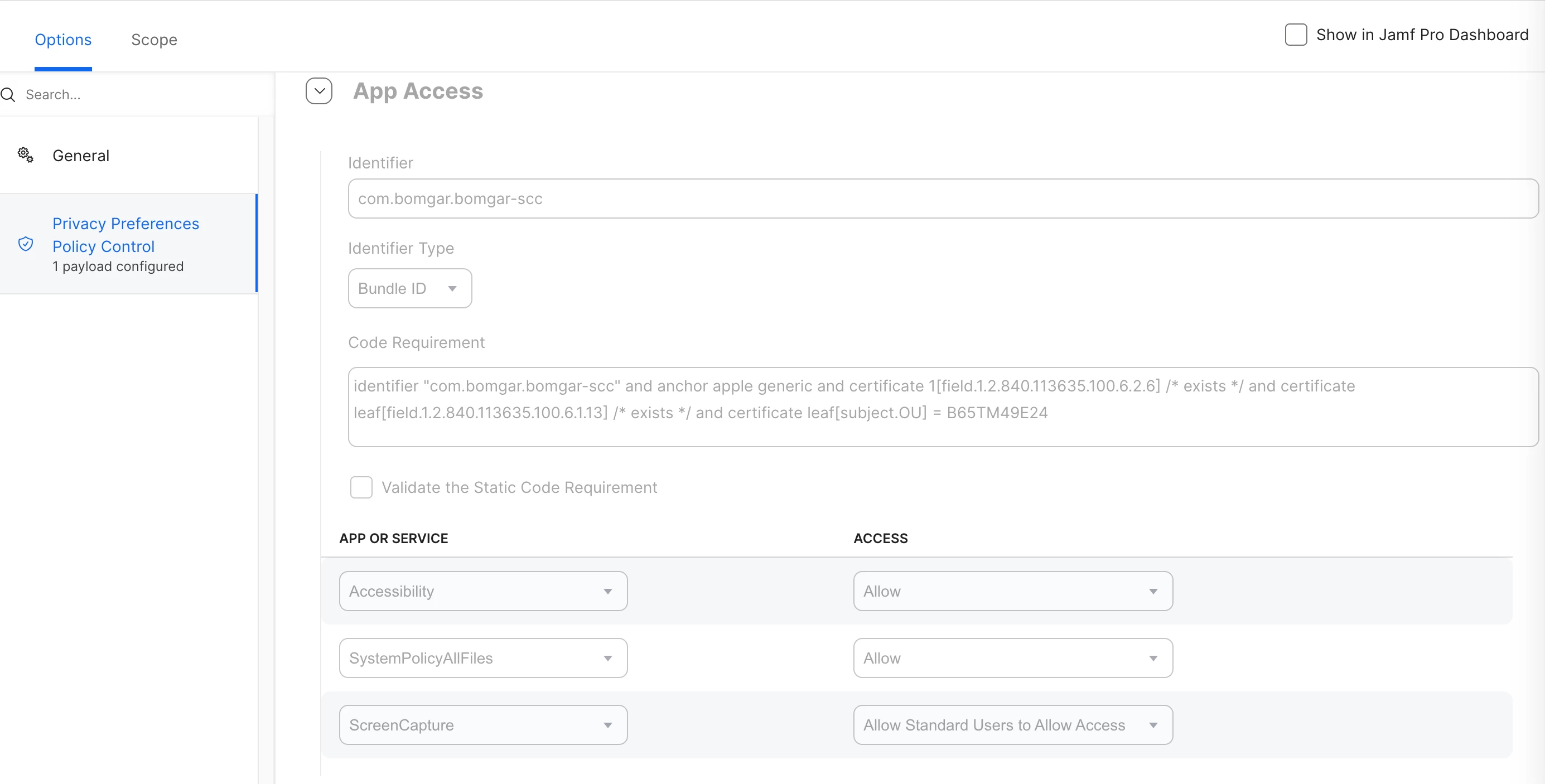
Task: Check Validate the Static Code Requirement
Action: pos(361,487)
